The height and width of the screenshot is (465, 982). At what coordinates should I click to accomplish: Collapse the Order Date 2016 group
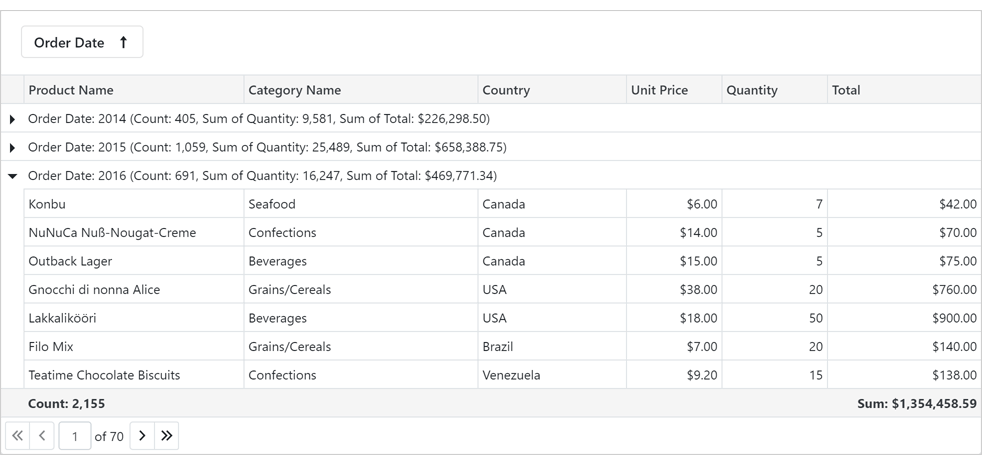point(12,176)
